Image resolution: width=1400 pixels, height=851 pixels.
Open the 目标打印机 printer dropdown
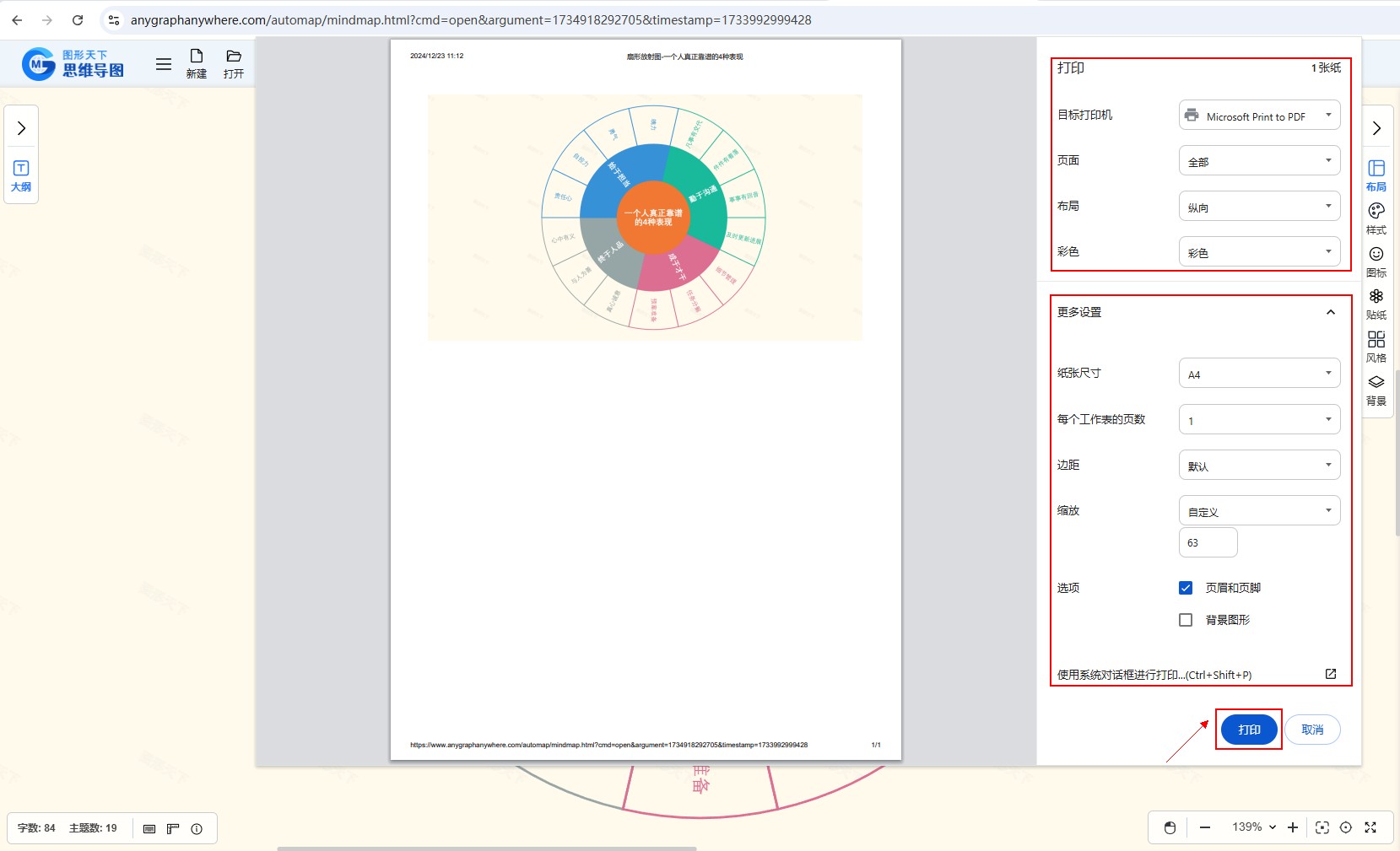[x=1258, y=116]
